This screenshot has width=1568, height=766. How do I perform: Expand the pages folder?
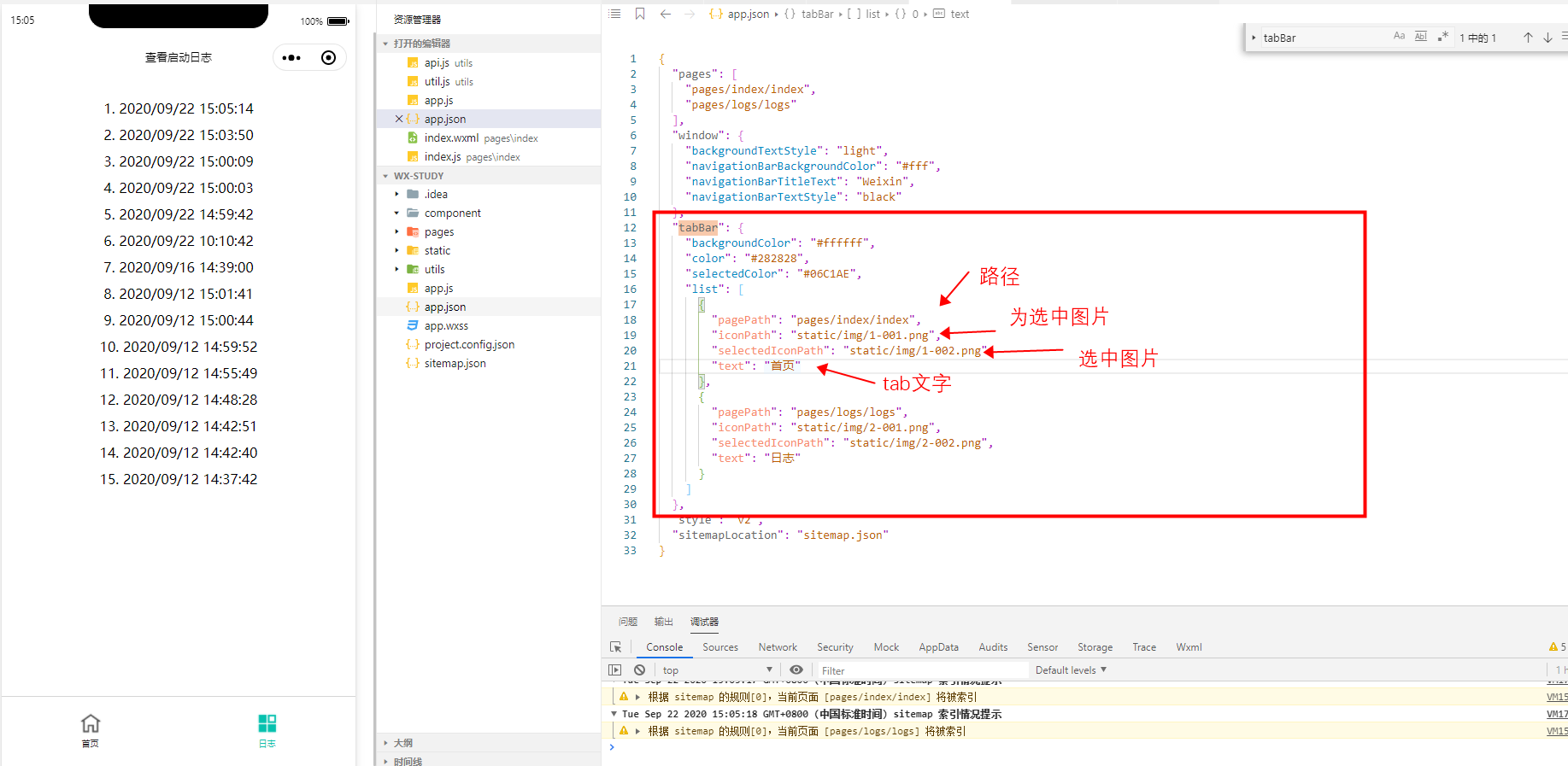396,232
